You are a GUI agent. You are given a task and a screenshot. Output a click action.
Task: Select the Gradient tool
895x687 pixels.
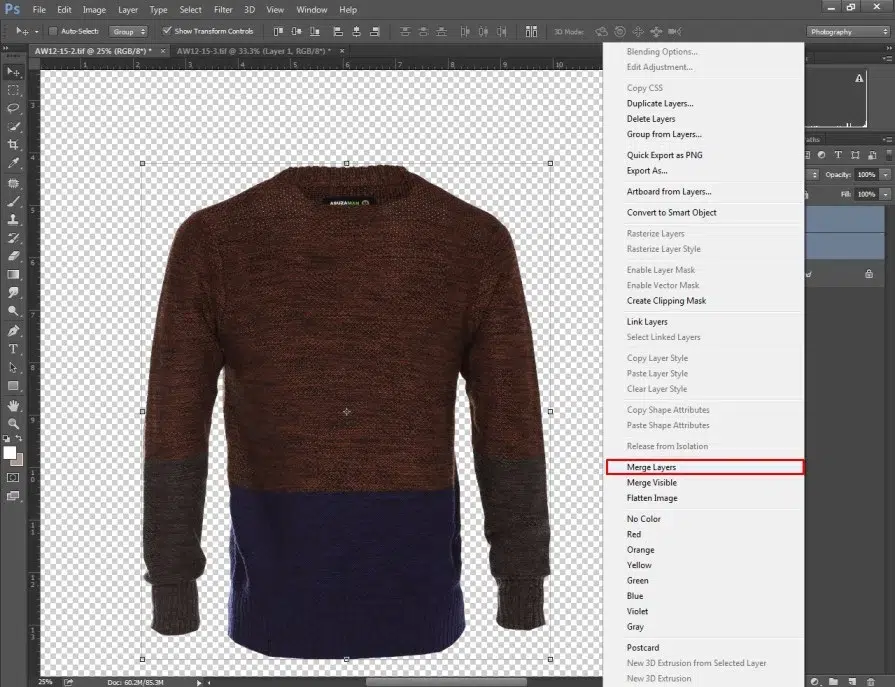point(13,274)
